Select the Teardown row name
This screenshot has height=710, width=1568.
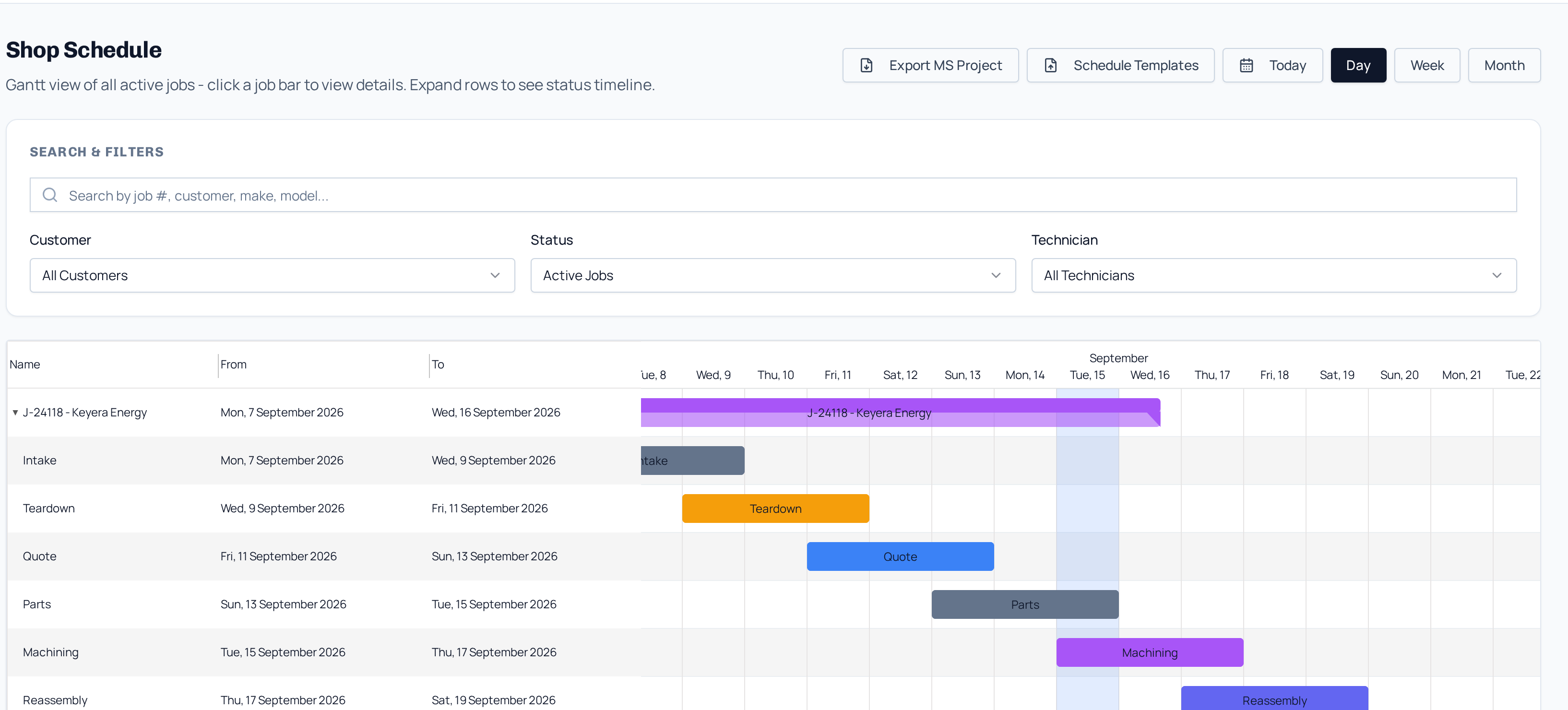click(48, 509)
